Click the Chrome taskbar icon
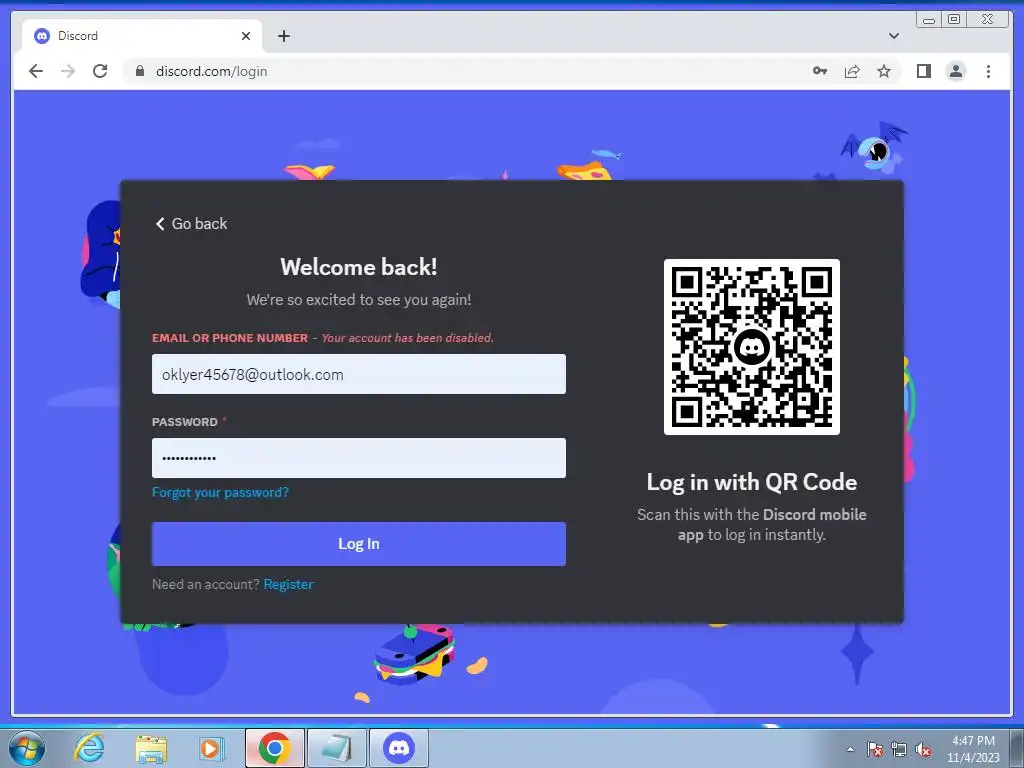1024x768 pixels. (x=274, y=748)
